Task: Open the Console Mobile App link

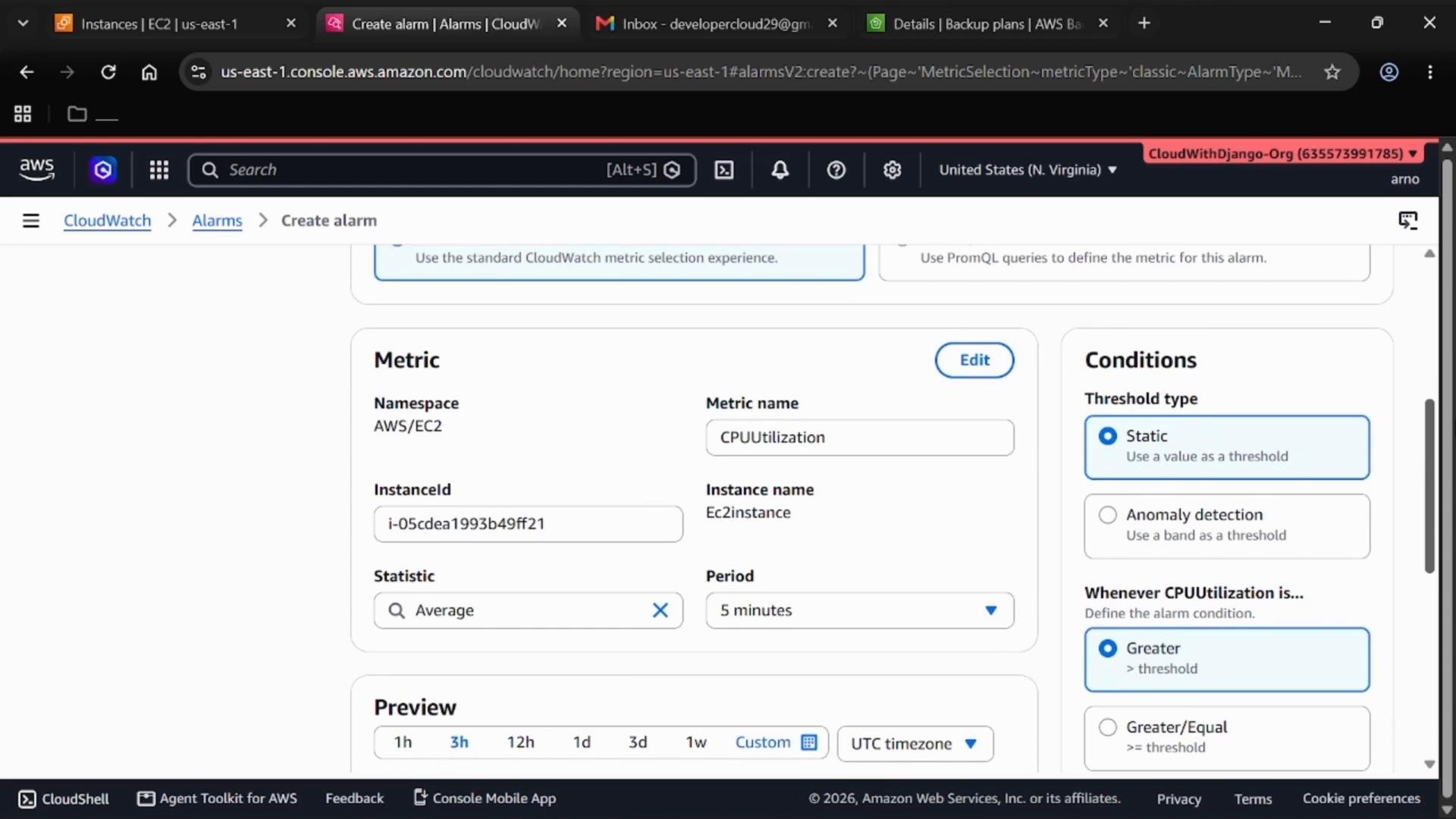Action: tap(485, 798)
